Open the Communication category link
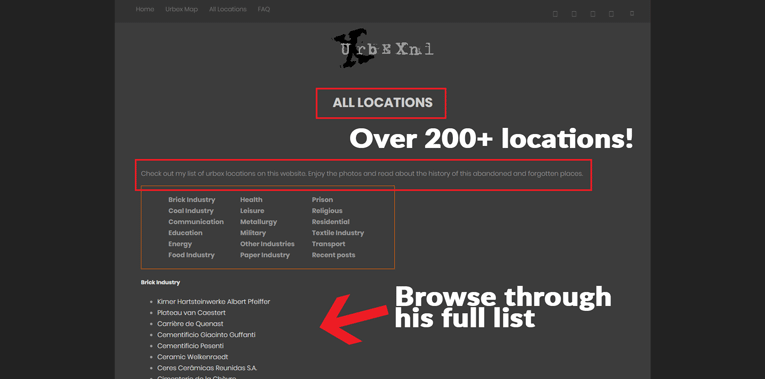This screenshot has height=379, width=765. pos(196,222)
